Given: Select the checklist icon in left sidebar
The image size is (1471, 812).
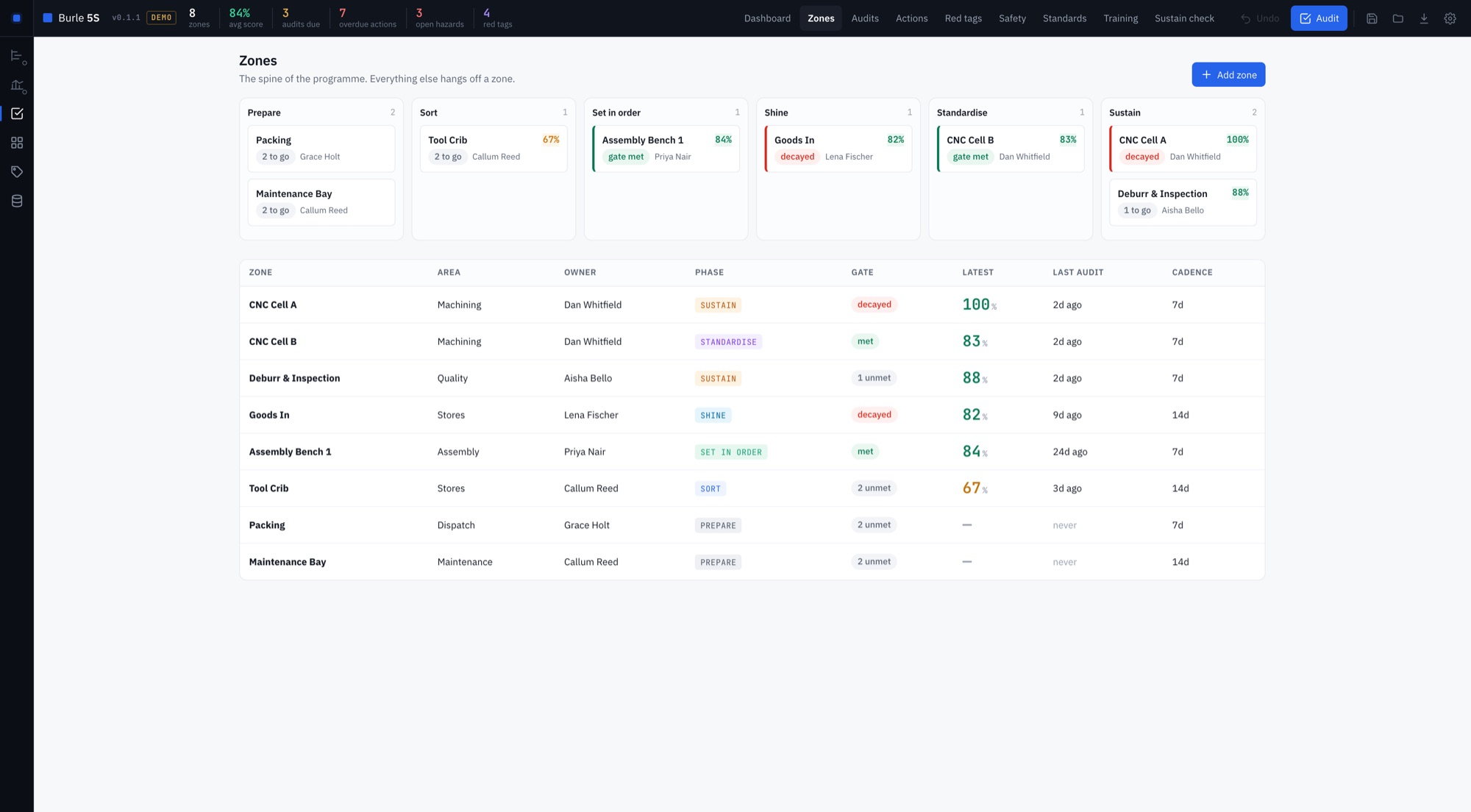Looking at the screenshot, I should coord(17,114).
